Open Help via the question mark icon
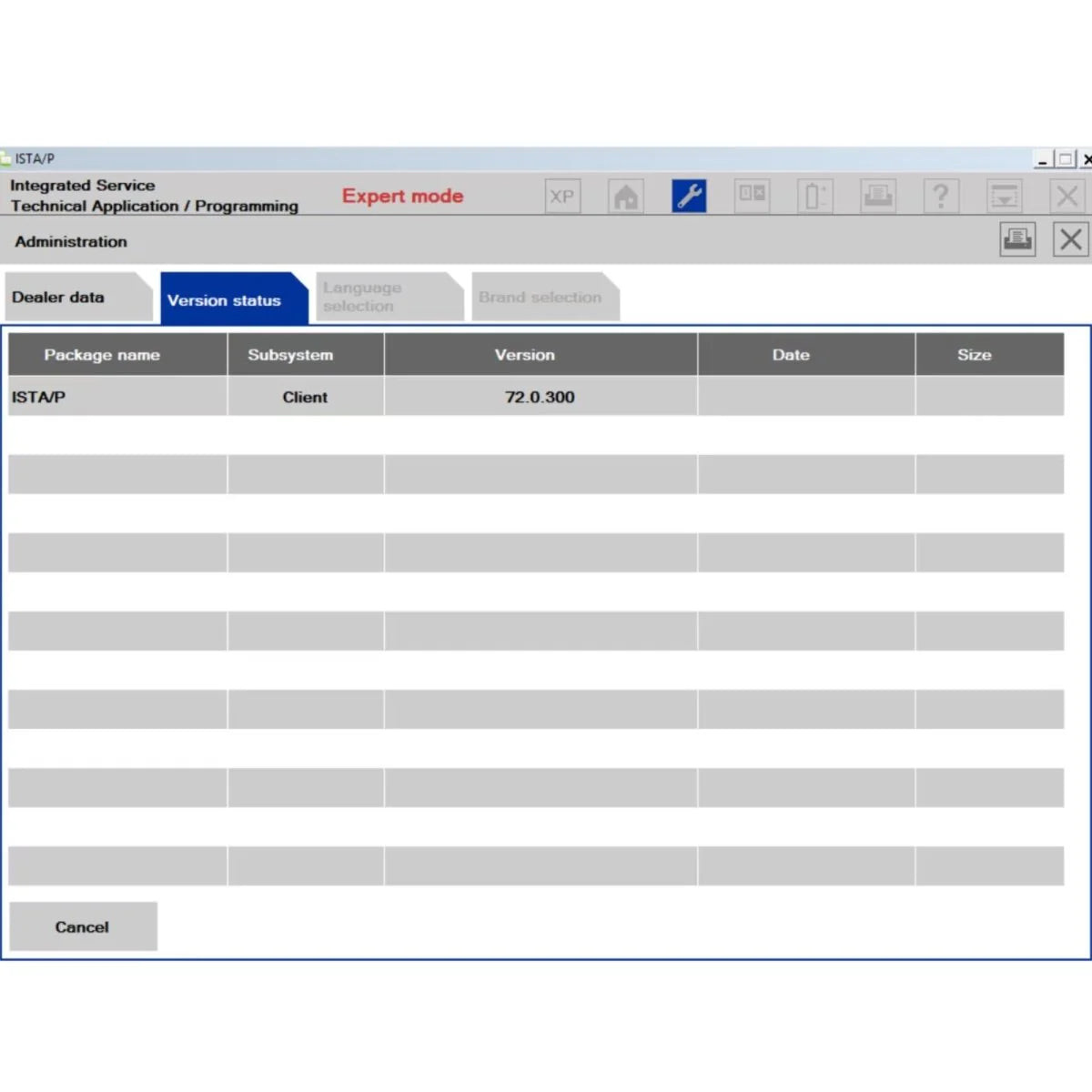The height and width of the screenshot is (1092, 1092). 941,196
